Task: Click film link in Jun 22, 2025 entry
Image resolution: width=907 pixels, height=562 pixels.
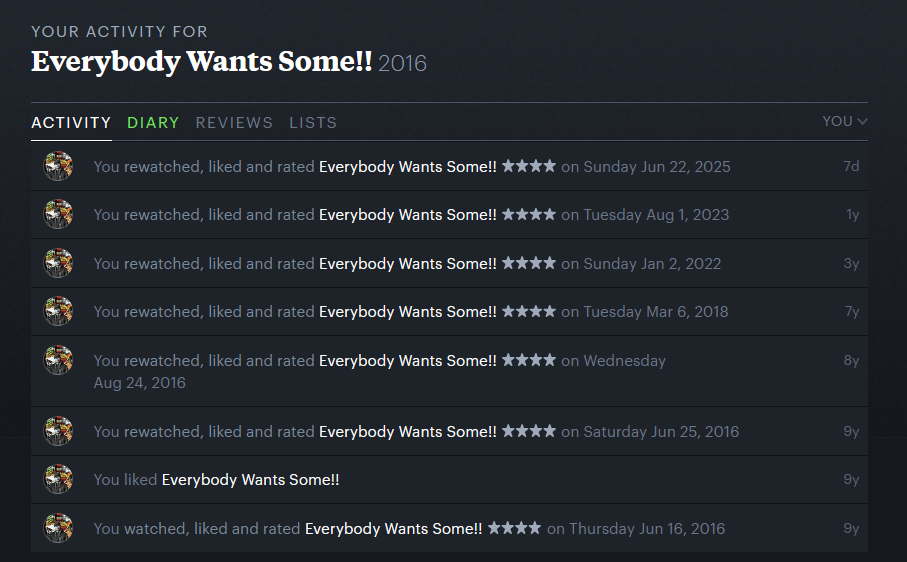Action: pos(407,166)
